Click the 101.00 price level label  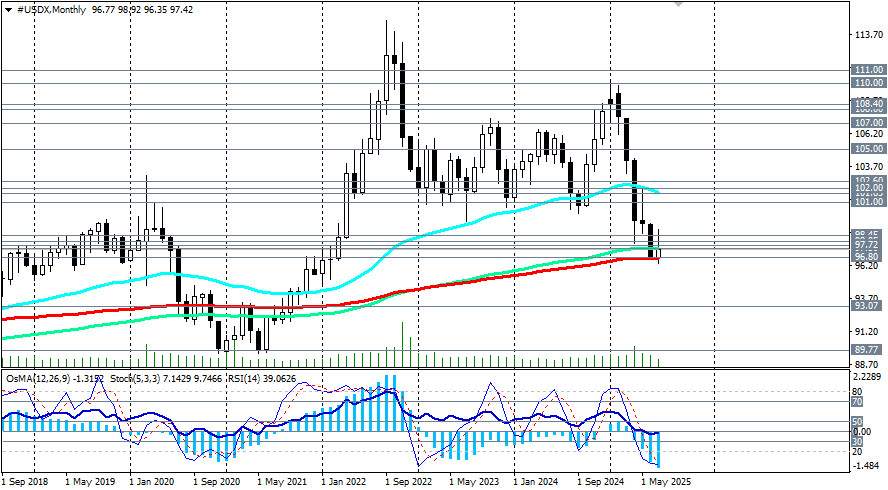pyautogui.click(x=869, y=202)
